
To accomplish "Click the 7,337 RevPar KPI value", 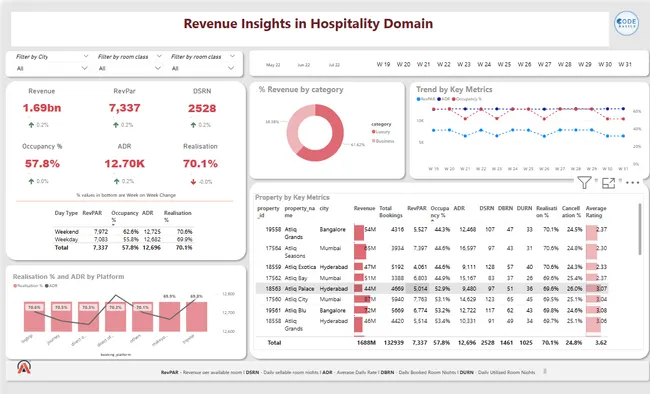I will [x=124, y=108].
